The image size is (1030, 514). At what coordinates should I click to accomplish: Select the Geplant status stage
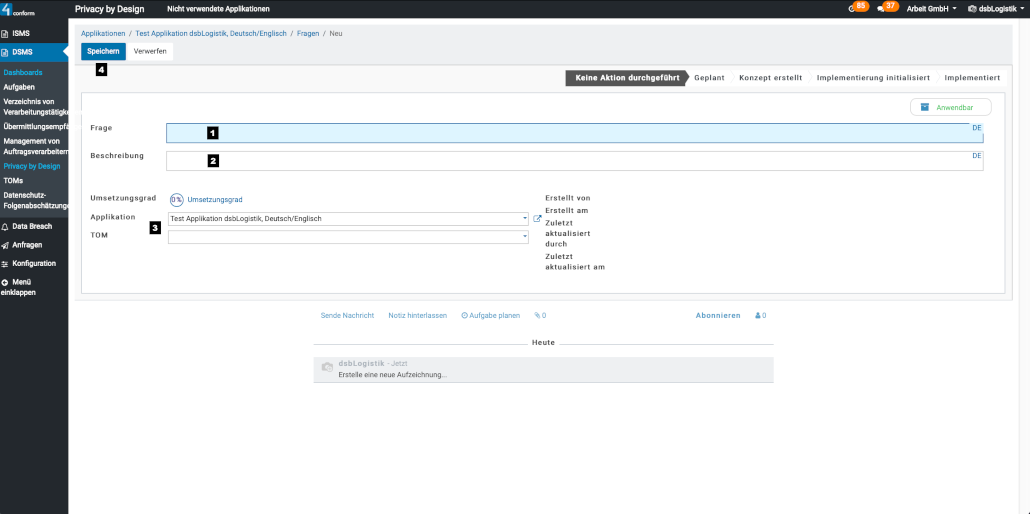coord(709,77)
